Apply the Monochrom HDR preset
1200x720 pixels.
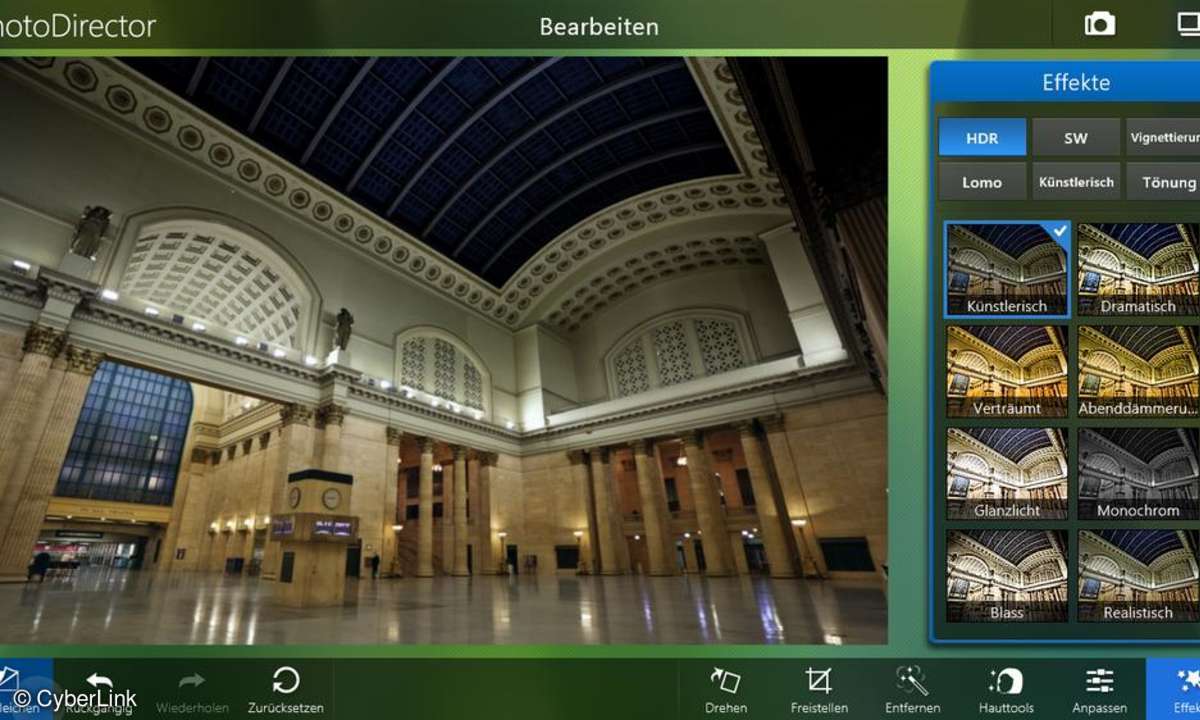click(1138, 473)
